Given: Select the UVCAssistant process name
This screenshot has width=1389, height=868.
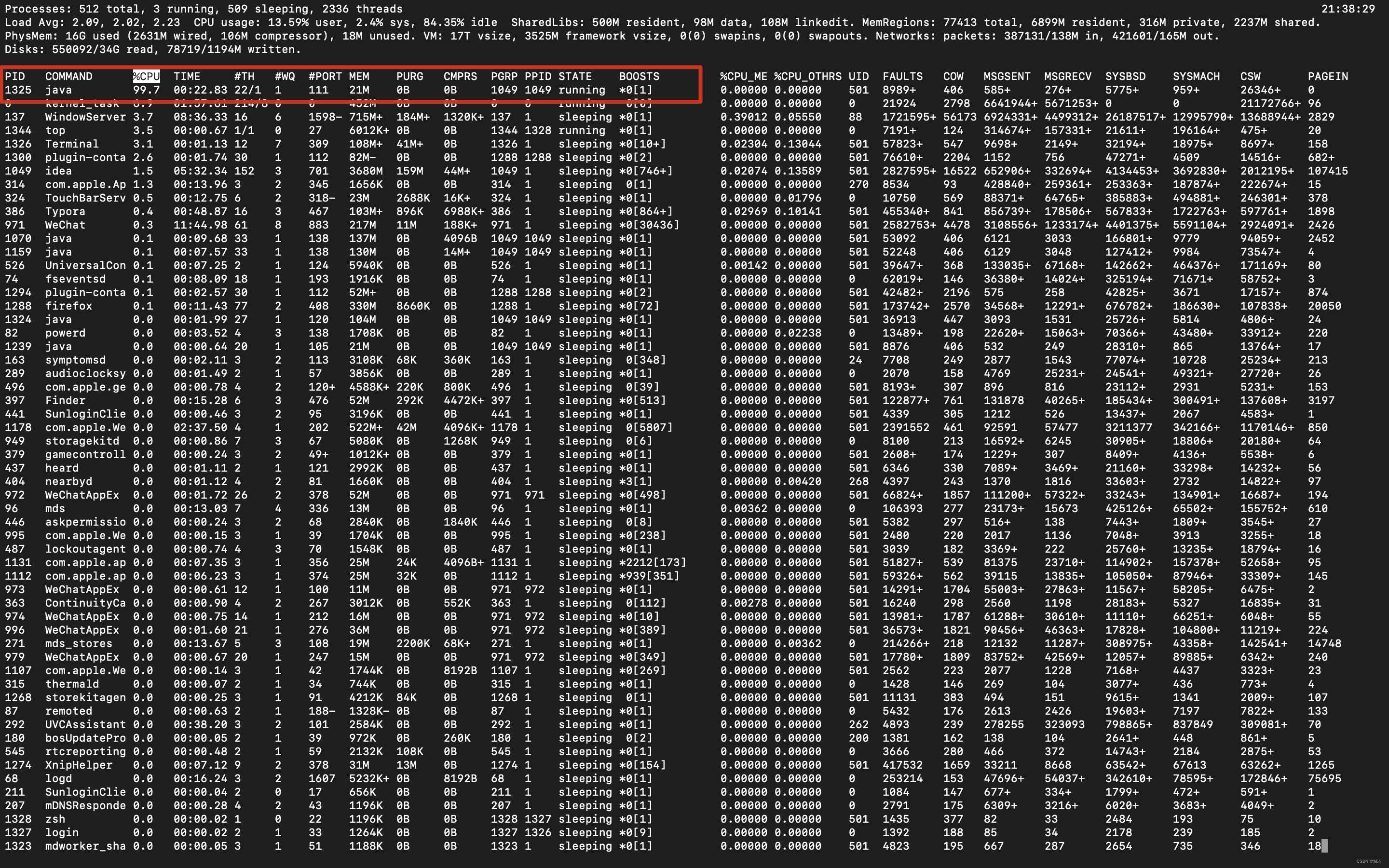Looking at the screenshot, I should [x=85, y=724].
